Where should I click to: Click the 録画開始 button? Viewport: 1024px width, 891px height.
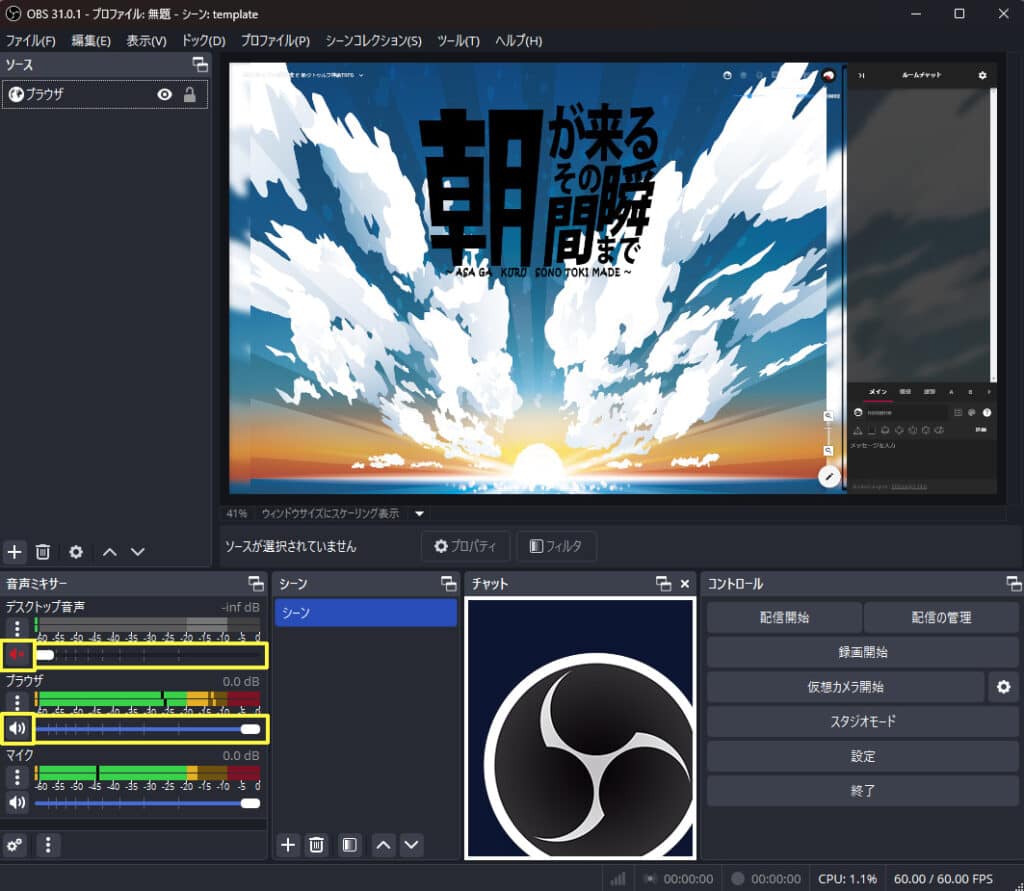tap(863, 652)
